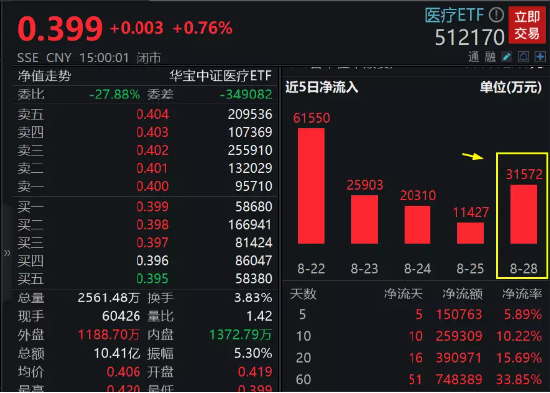Click the 委比 value -27.88%

click(115, 94)
